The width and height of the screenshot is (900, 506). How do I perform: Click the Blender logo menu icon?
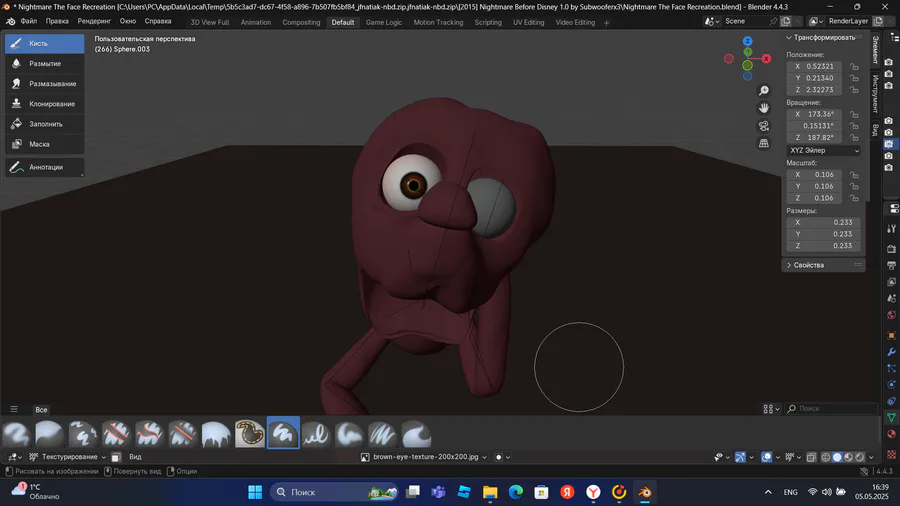[10, 21]
